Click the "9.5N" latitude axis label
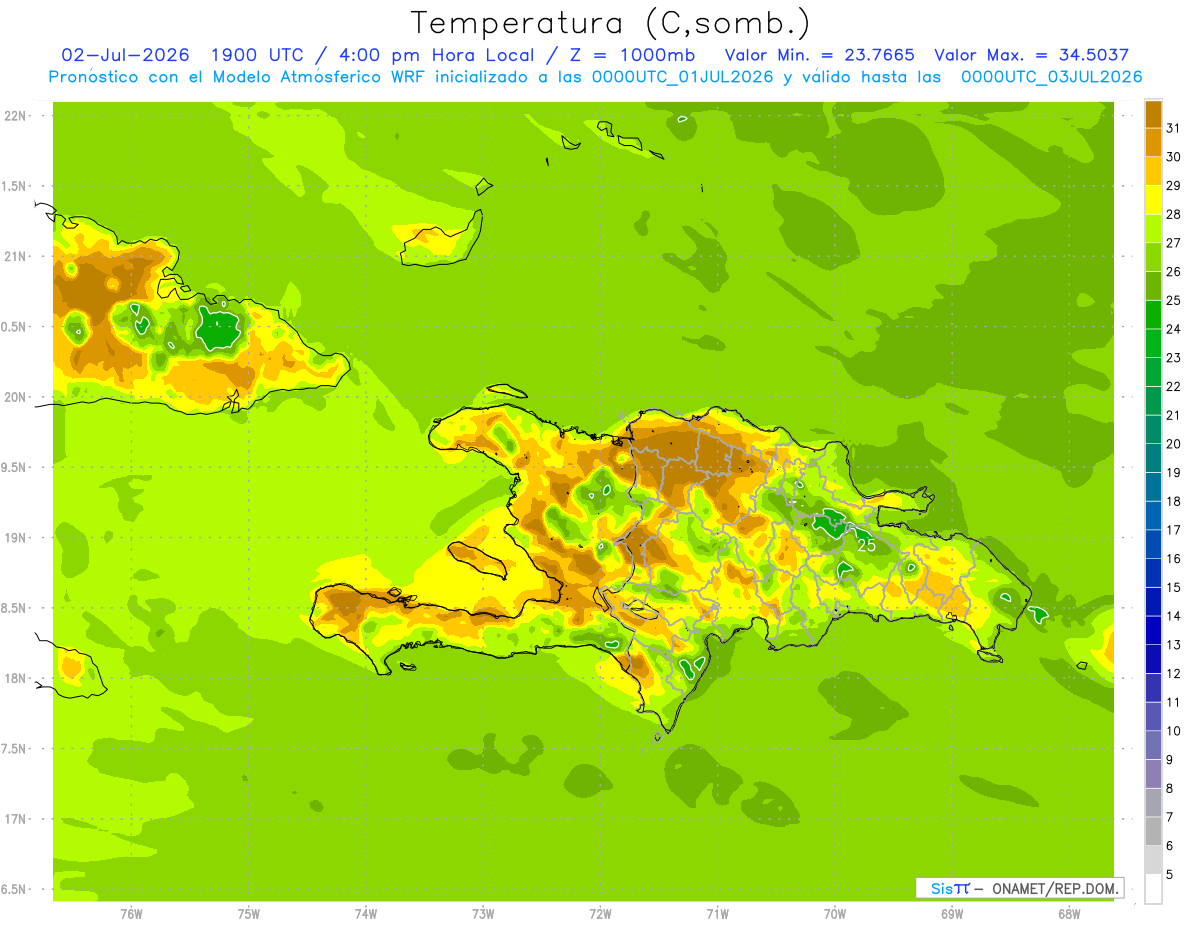Viewport: 1200px width, 927px height. tap(15, 467)
